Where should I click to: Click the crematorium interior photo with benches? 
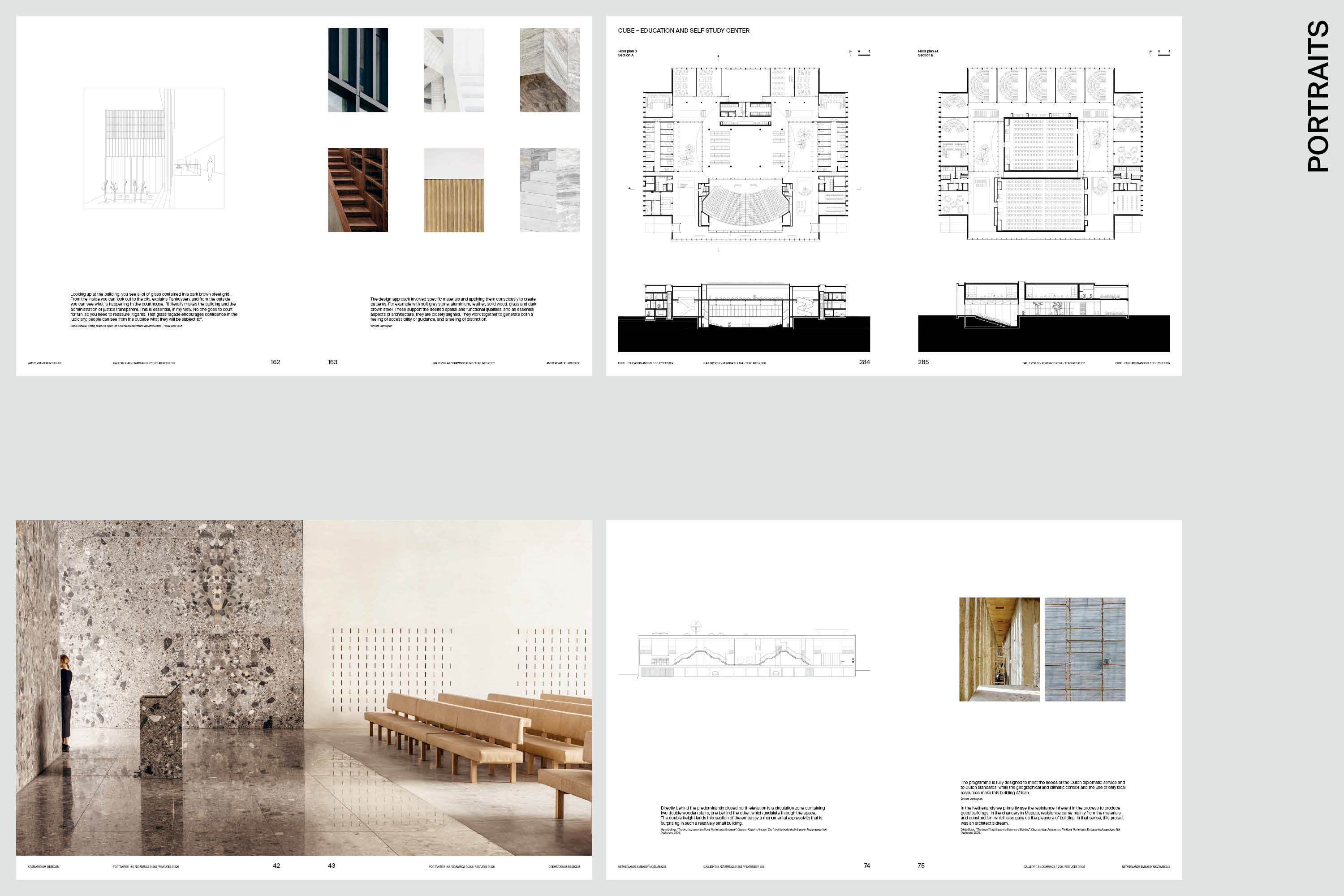click(x=303, y=687)
